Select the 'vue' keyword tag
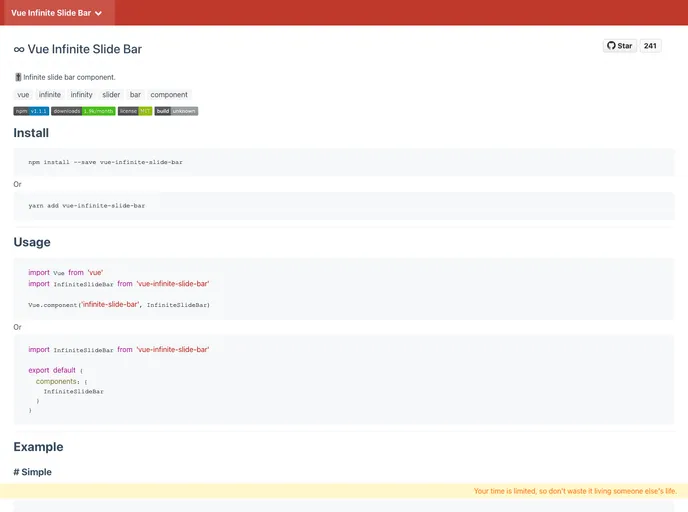The width and height of the screenshot is (688, 512). tap(23, 95)
